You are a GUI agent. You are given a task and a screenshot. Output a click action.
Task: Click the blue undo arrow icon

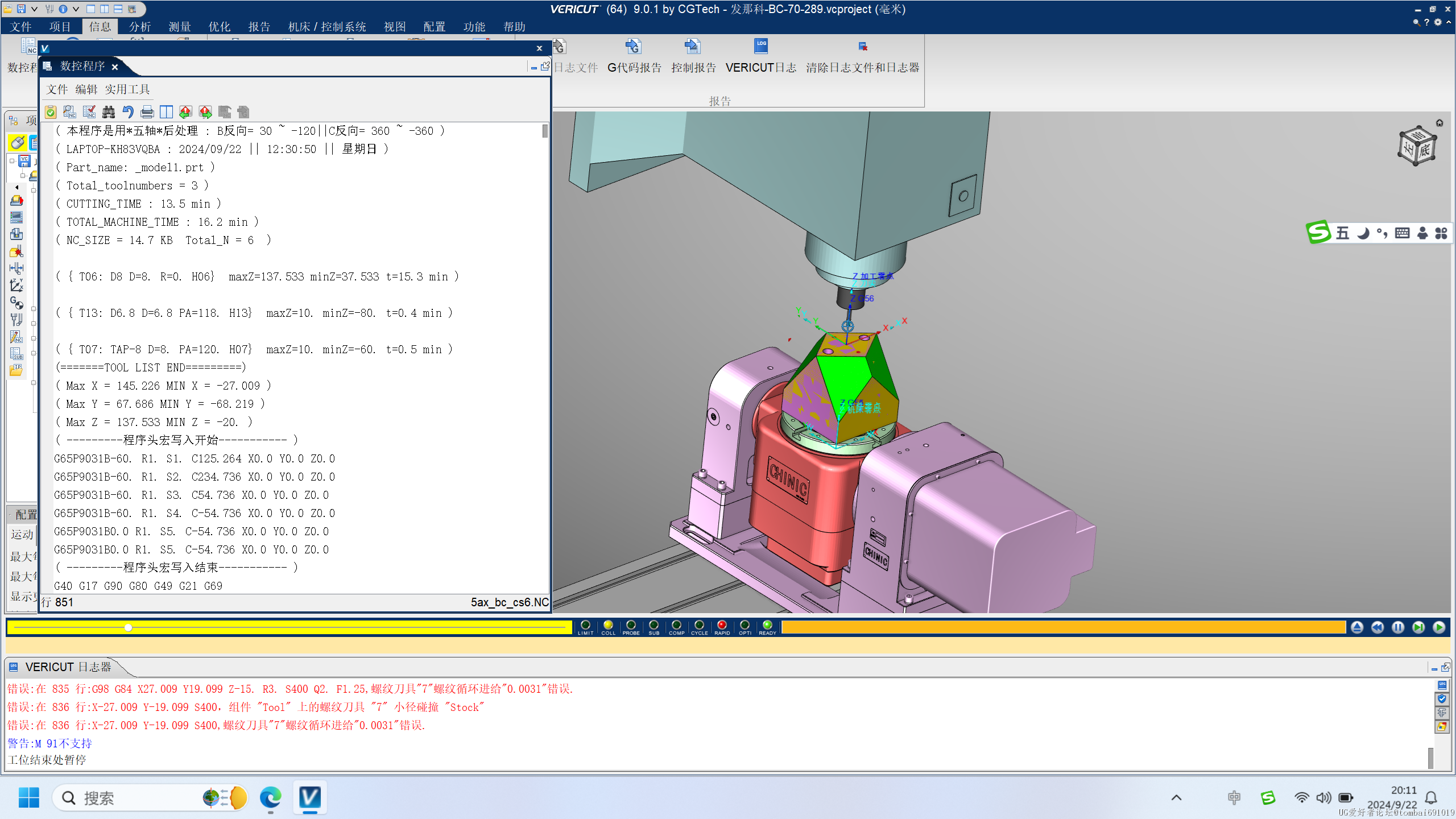pos(128,112)
